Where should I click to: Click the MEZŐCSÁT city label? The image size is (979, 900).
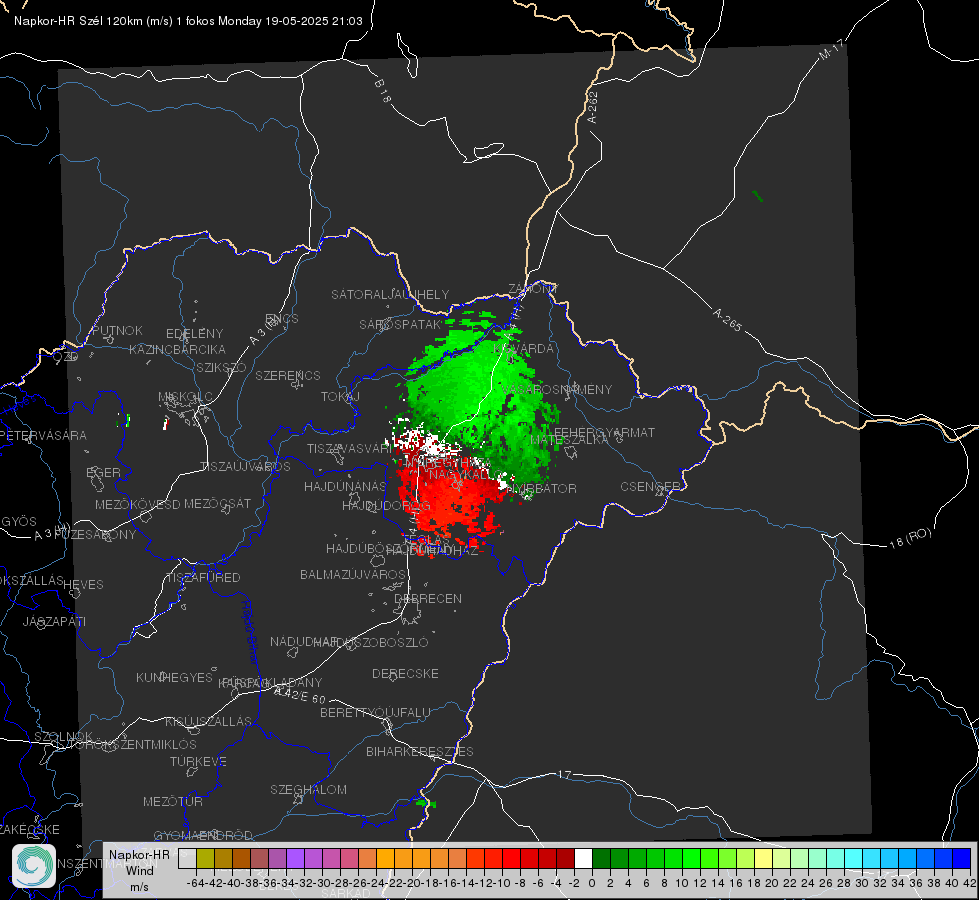pyautogui.click(x=217, y=503)
